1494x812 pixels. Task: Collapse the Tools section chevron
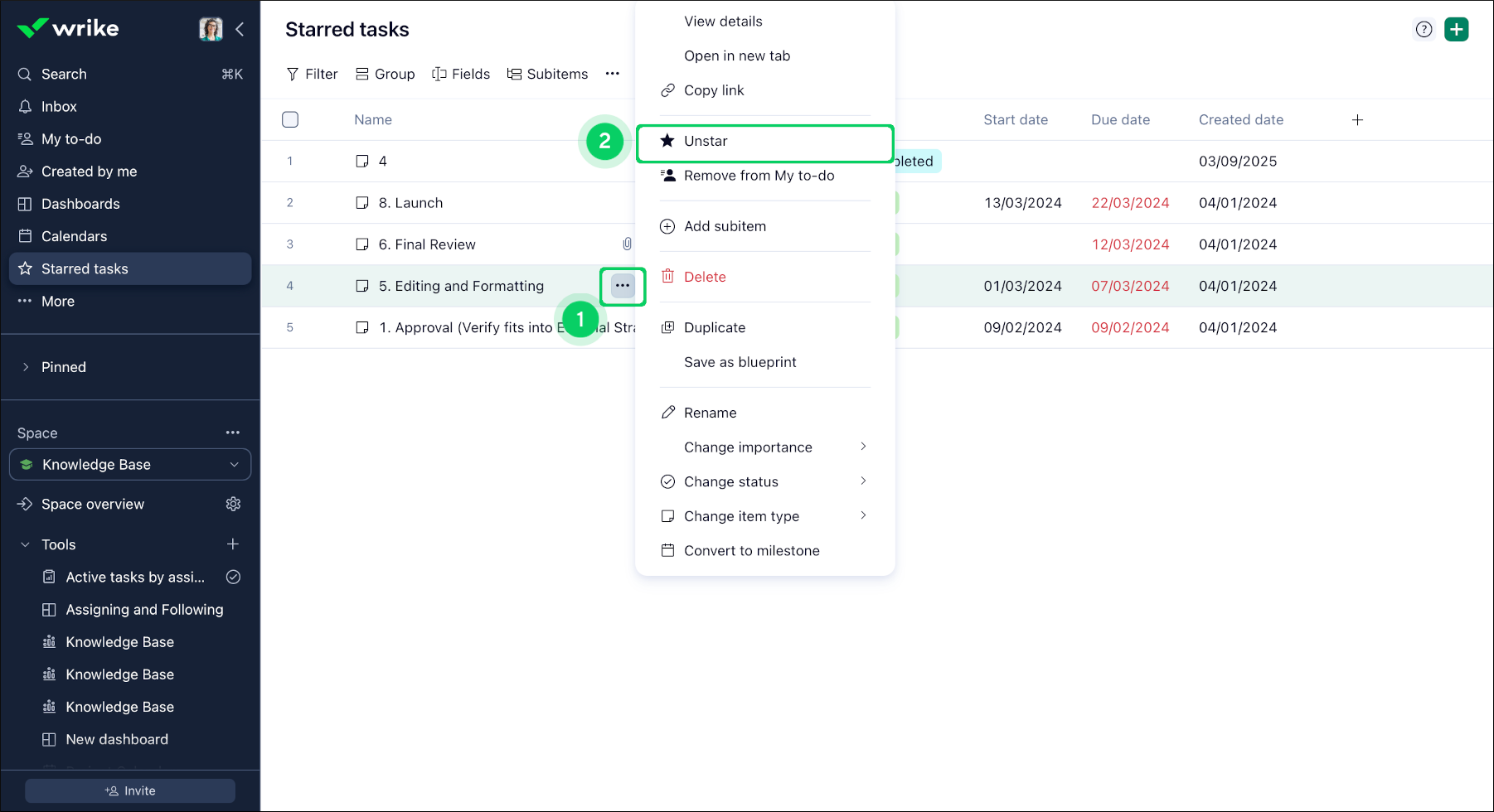26,544
